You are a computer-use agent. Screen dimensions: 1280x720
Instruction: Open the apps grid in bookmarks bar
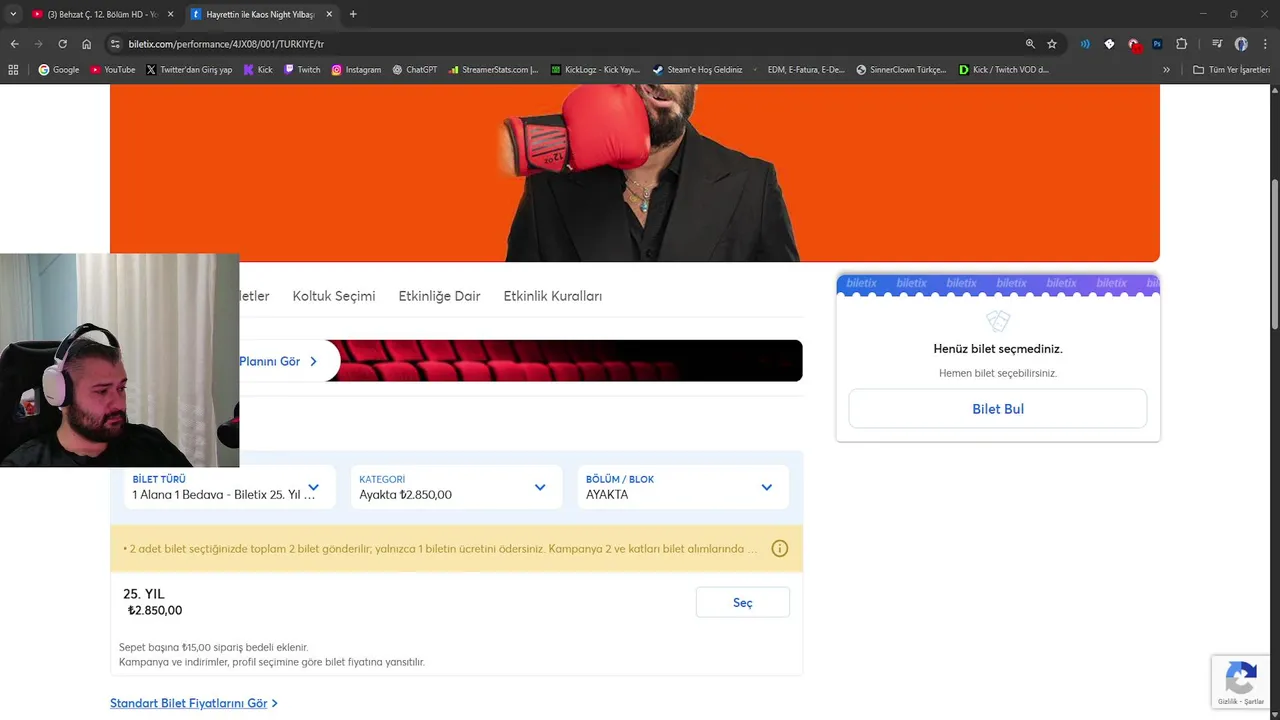click(x=13, y=70)
